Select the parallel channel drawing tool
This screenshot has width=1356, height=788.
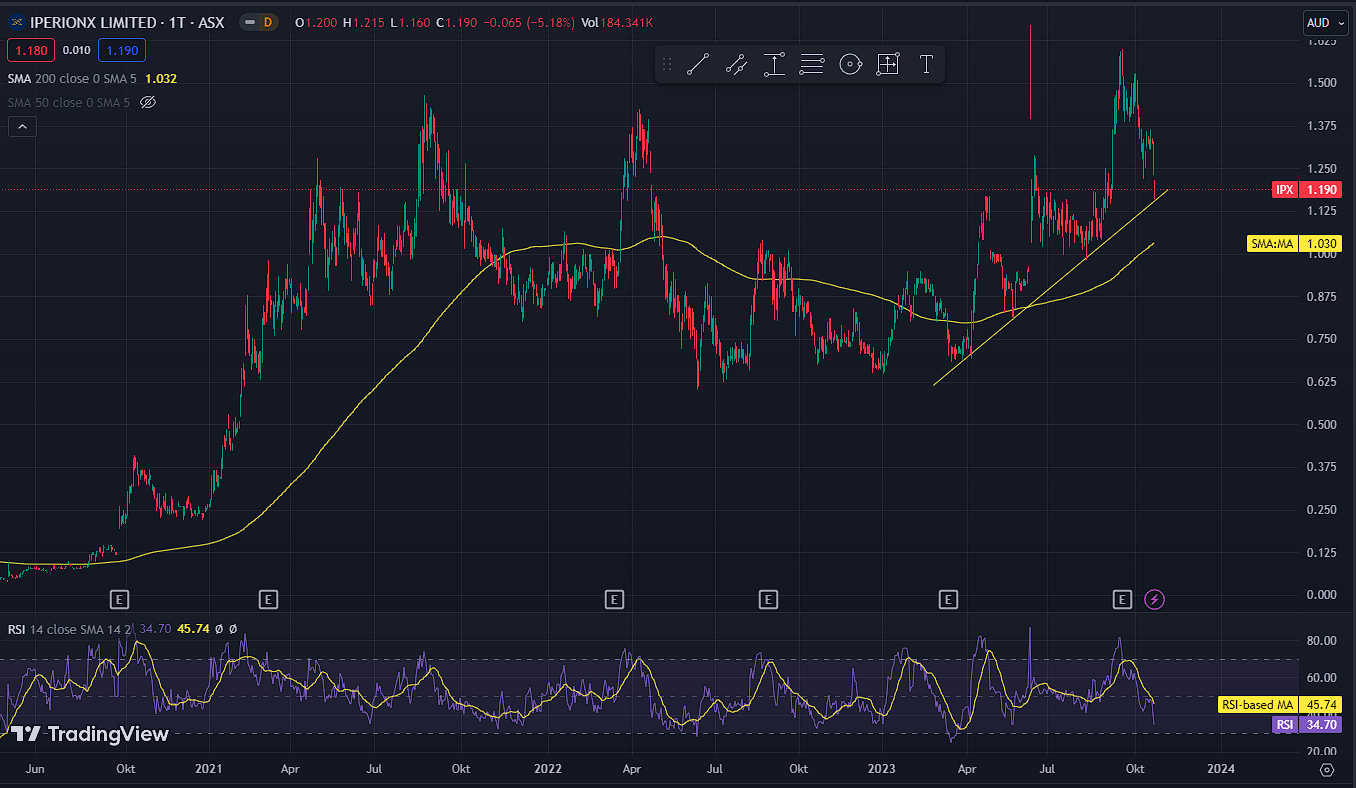click(736, 65)
